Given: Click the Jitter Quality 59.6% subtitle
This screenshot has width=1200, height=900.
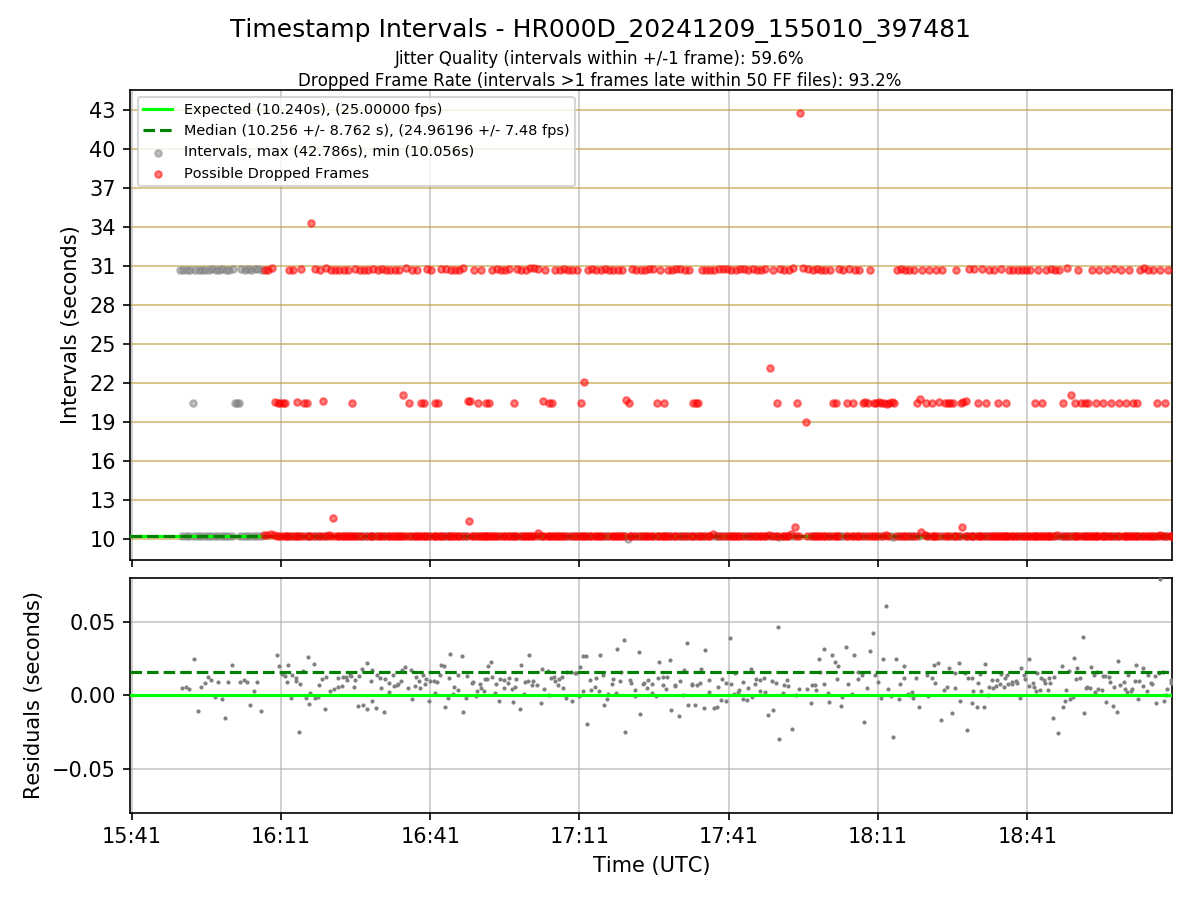Looking at the screenshot, I should click(x=599, y=58).
